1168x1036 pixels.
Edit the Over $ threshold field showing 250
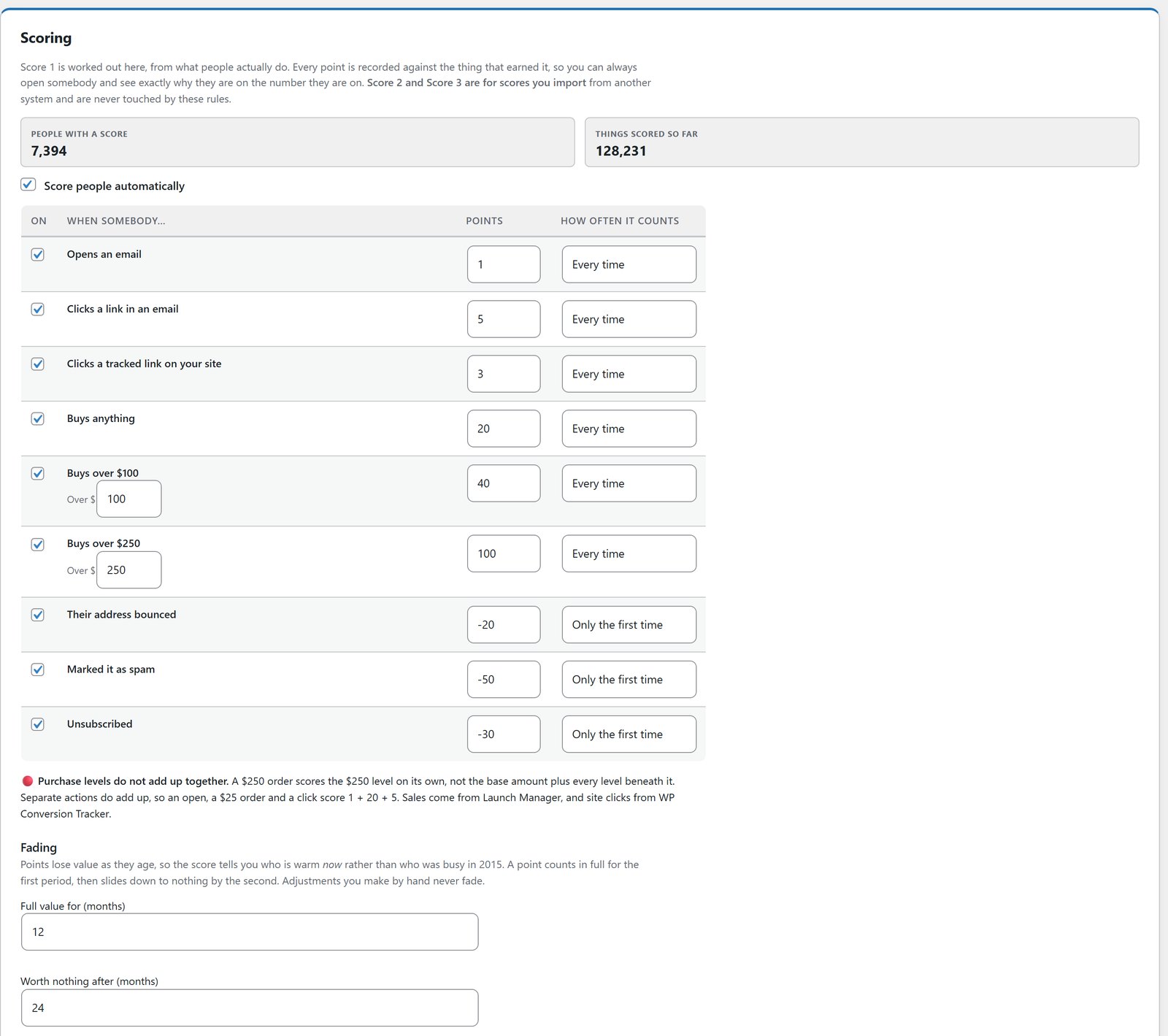point(129,569)
